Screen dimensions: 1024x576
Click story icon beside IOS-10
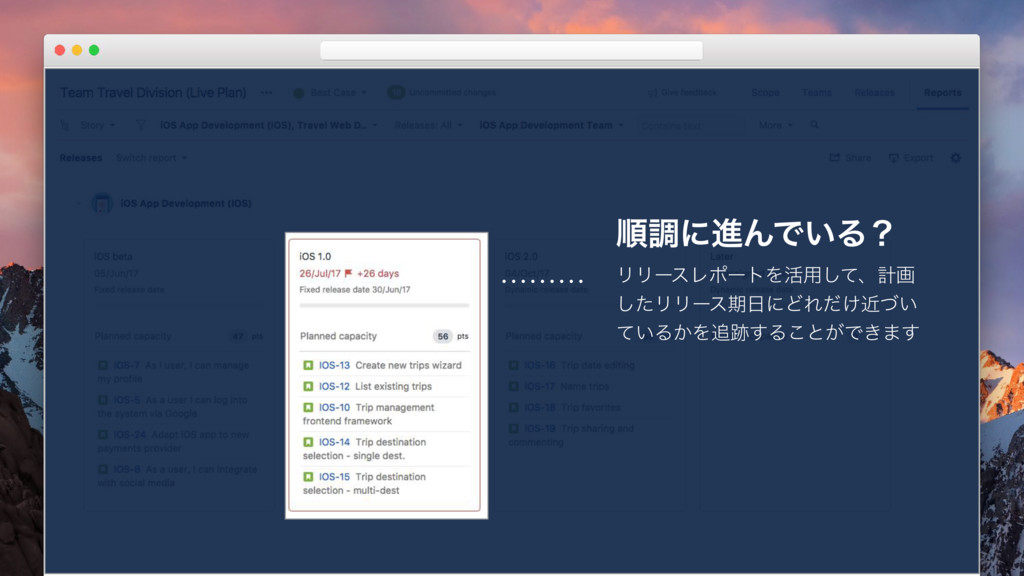pyautogui.click(x=308, y=407)
